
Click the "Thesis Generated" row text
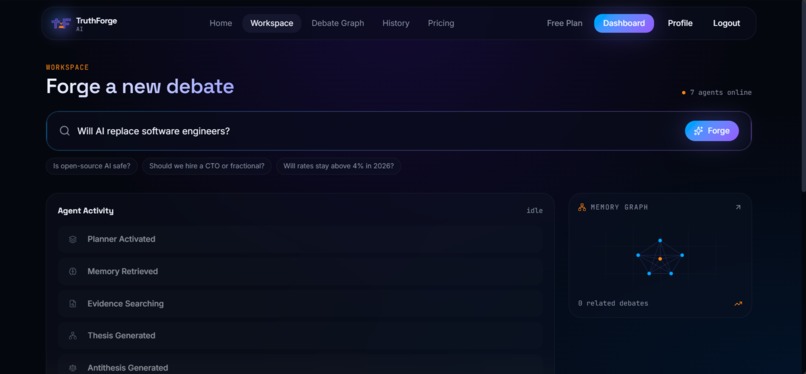pyautogui.click(x=121, y=335)
